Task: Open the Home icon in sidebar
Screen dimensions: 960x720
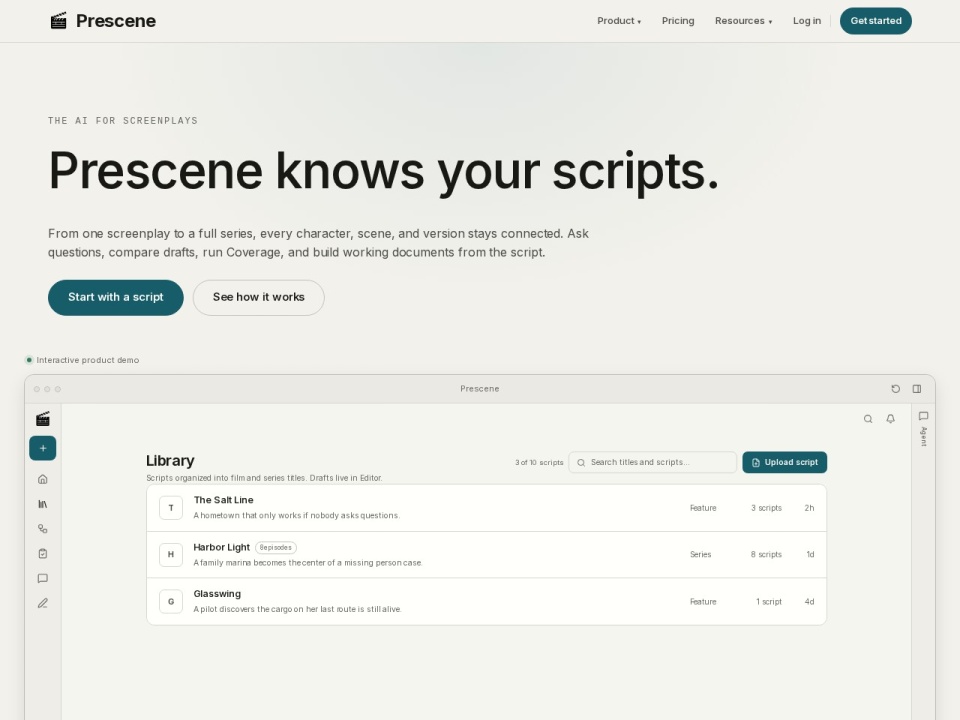Action: (43, 479)
